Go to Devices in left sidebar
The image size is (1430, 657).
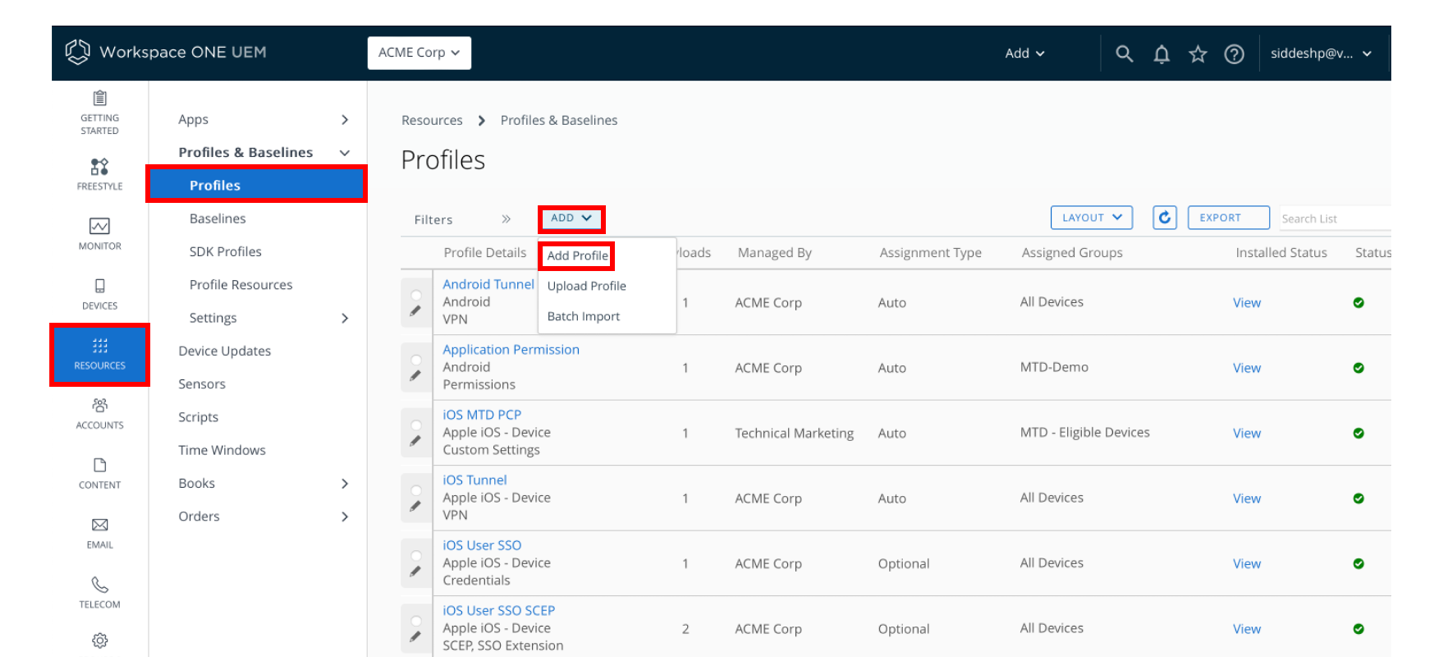coord(99,292)
